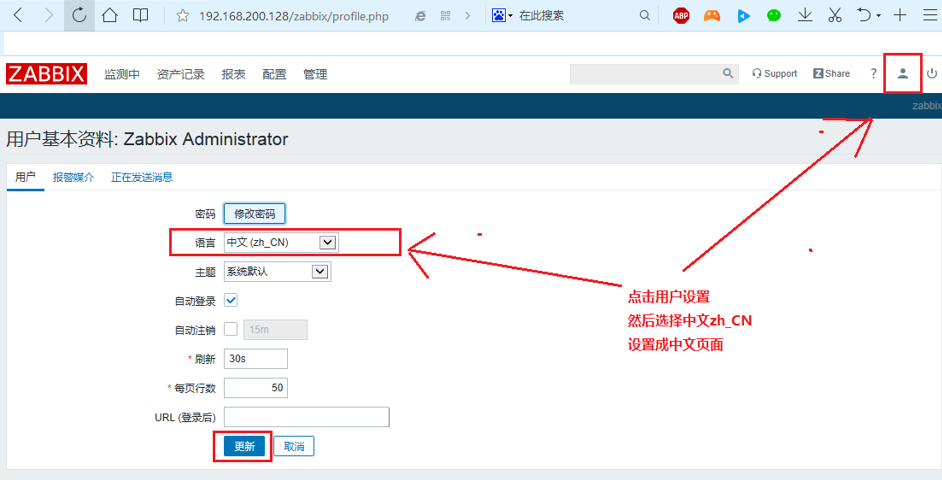Click the address bar URL
942x480 pixels.
pos(294,16)
